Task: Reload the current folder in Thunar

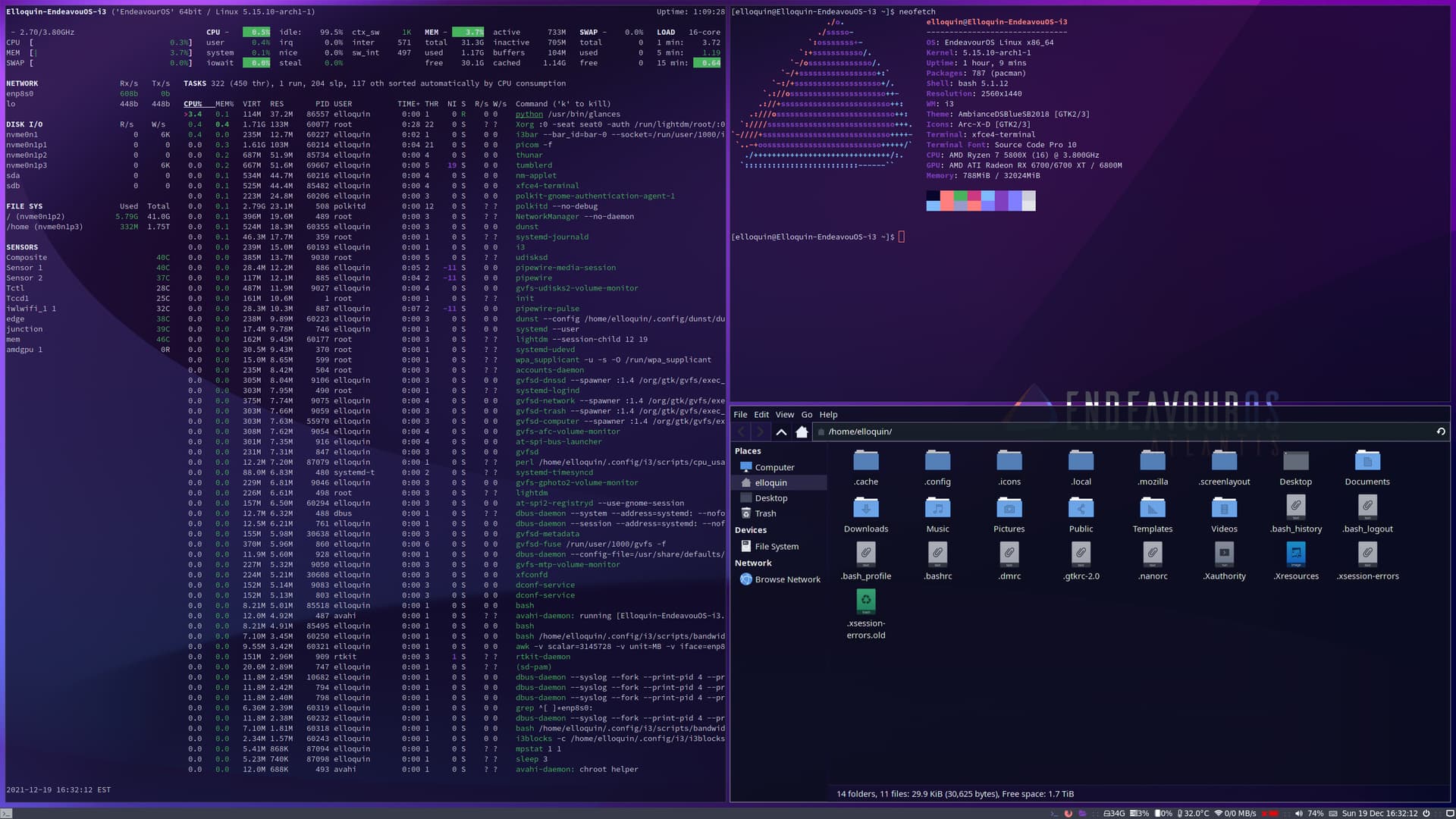Action: [x=1441, y=431]
